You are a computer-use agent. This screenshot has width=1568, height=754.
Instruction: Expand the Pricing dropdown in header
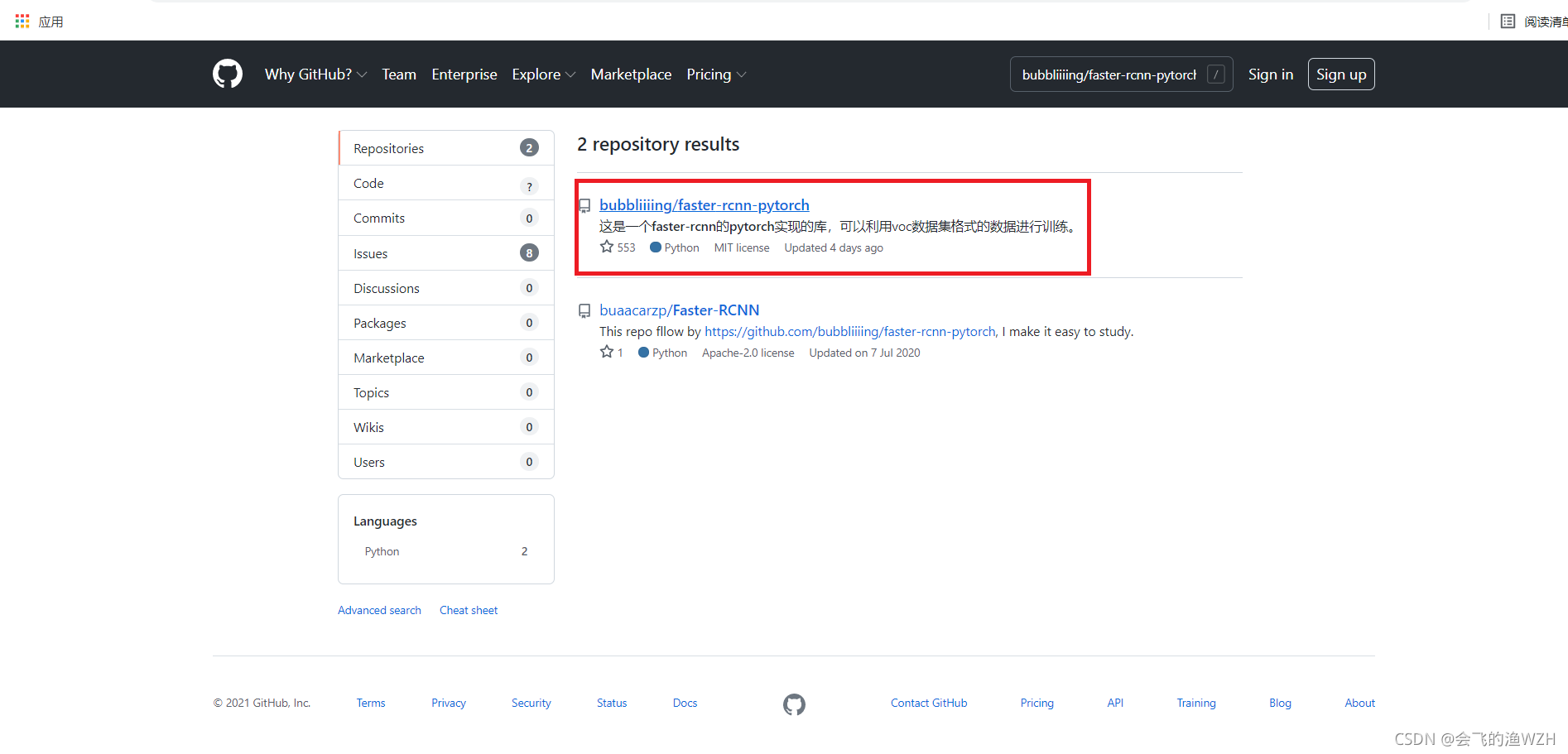coord(716,74)
